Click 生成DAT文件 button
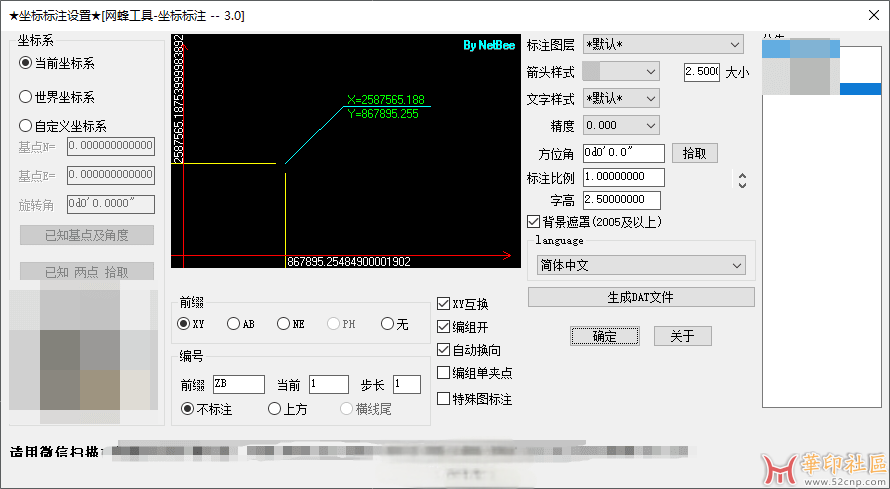This screenshot has width=890, height=489. coord(641,297)
